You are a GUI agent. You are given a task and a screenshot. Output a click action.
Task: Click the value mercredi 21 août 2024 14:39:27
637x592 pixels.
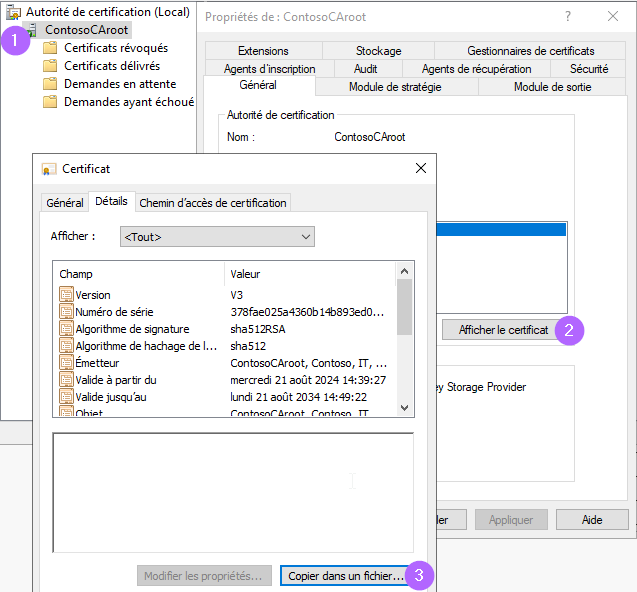coord(308,379)
